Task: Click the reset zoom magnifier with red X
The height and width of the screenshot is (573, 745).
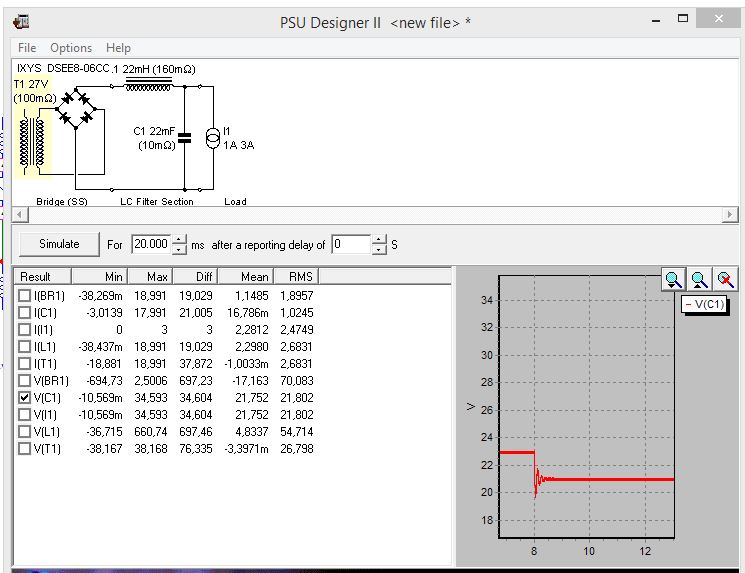Action: coord(725,281)
